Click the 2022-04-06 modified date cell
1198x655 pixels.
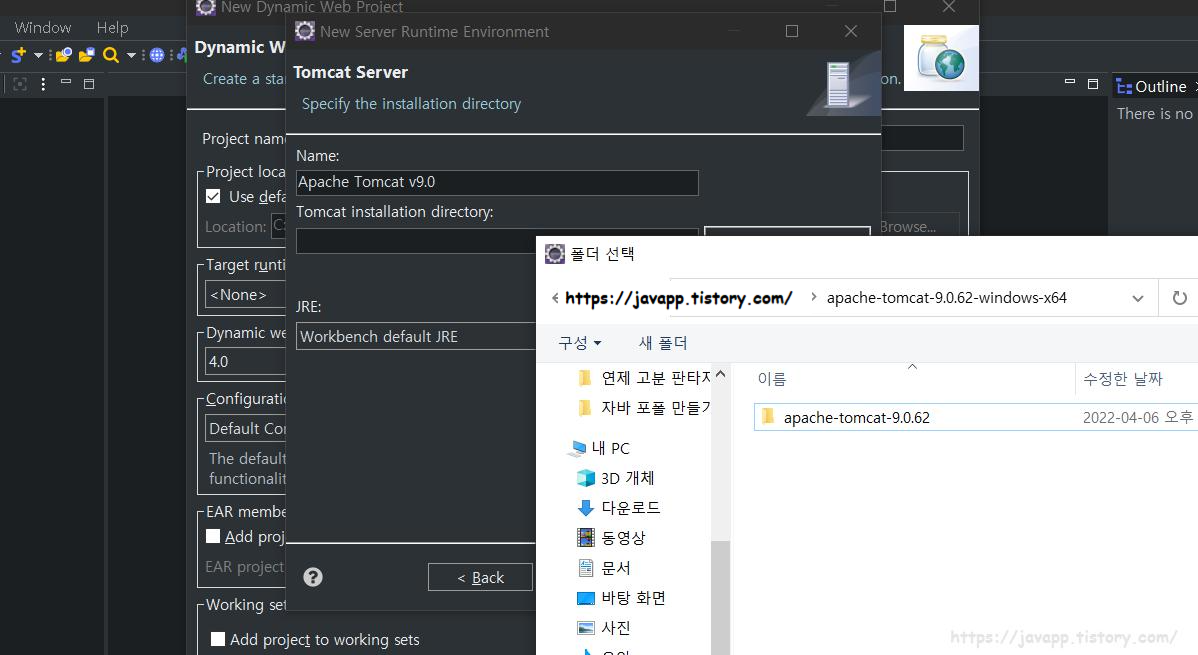click(x=1138, y=417)
